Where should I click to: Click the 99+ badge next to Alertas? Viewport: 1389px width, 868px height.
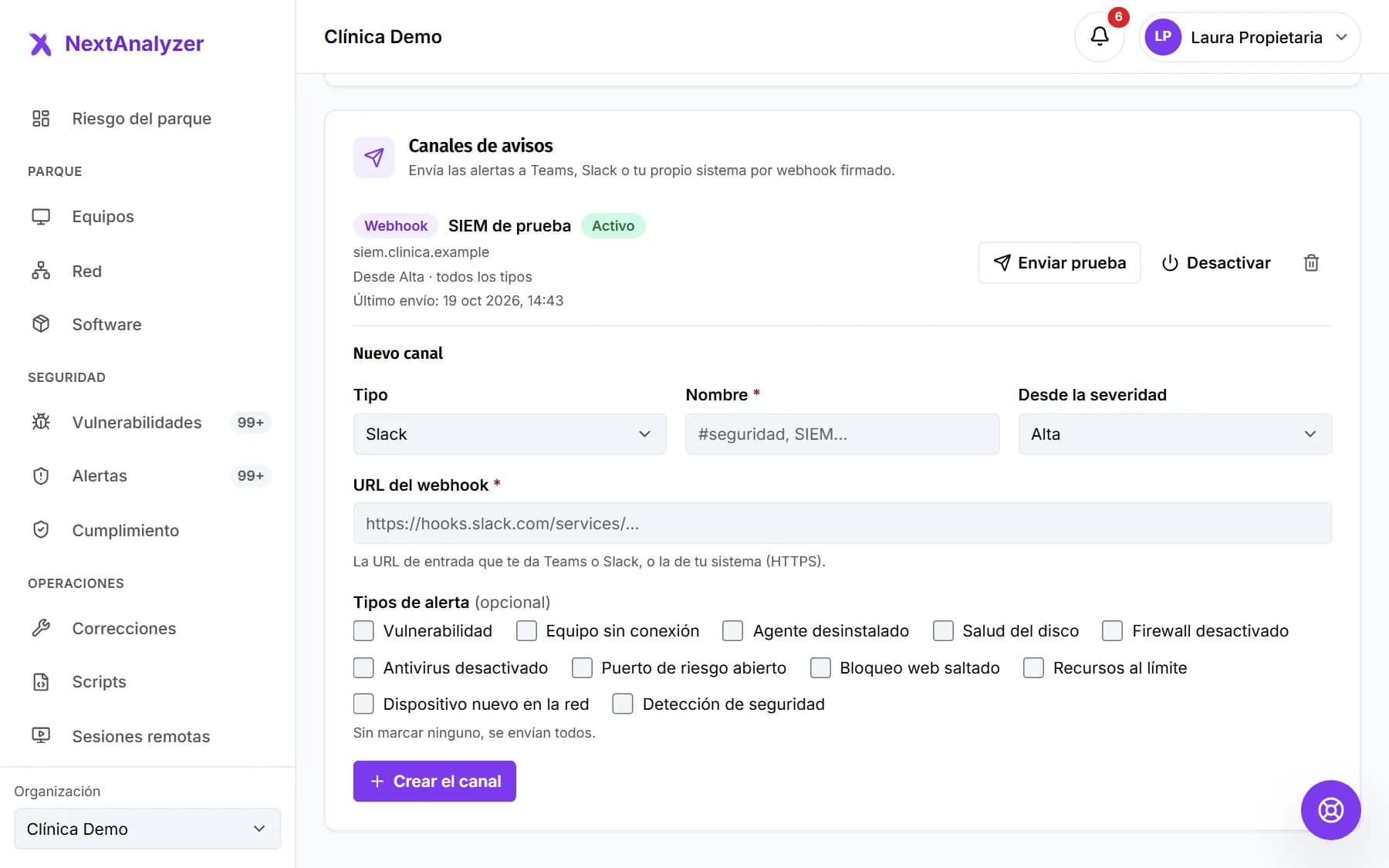tap(250, 476)
